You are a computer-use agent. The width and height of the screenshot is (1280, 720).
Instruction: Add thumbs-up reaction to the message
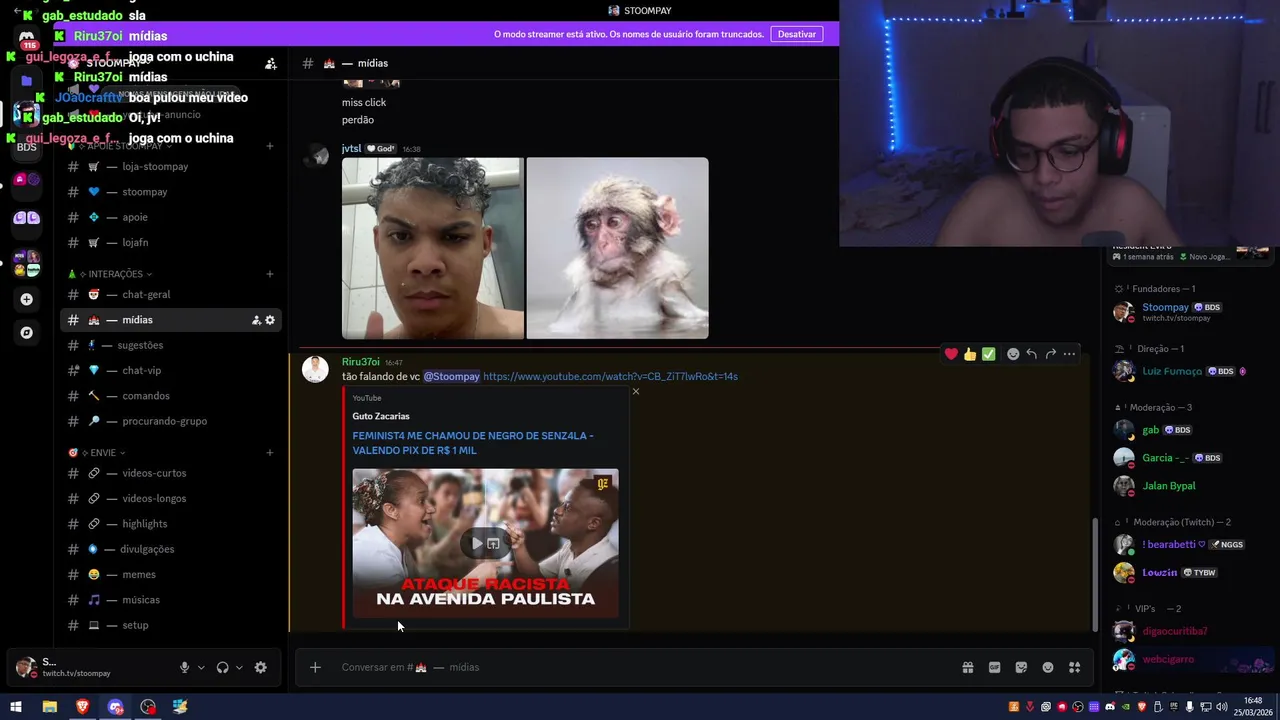[x=970, y=354]
